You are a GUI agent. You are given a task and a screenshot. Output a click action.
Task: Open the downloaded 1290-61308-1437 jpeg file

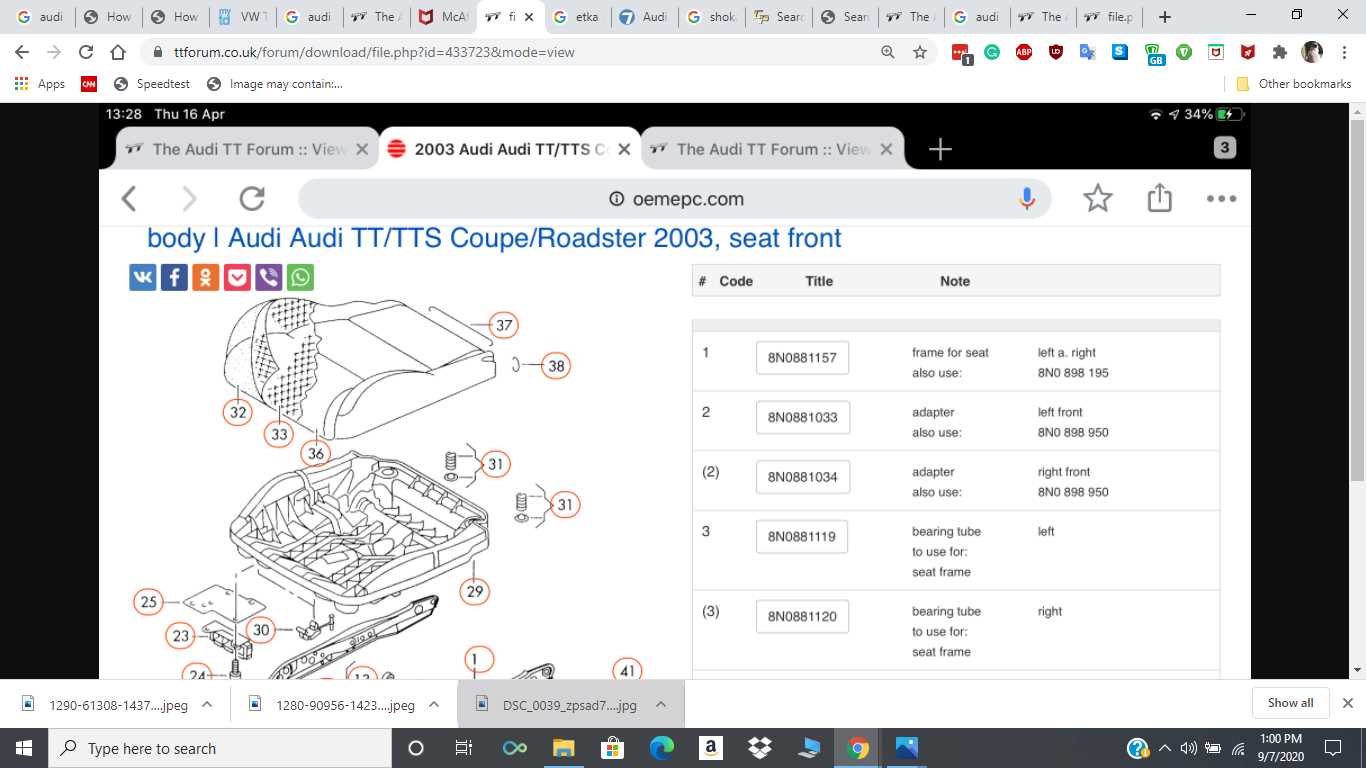click(105, 704)
